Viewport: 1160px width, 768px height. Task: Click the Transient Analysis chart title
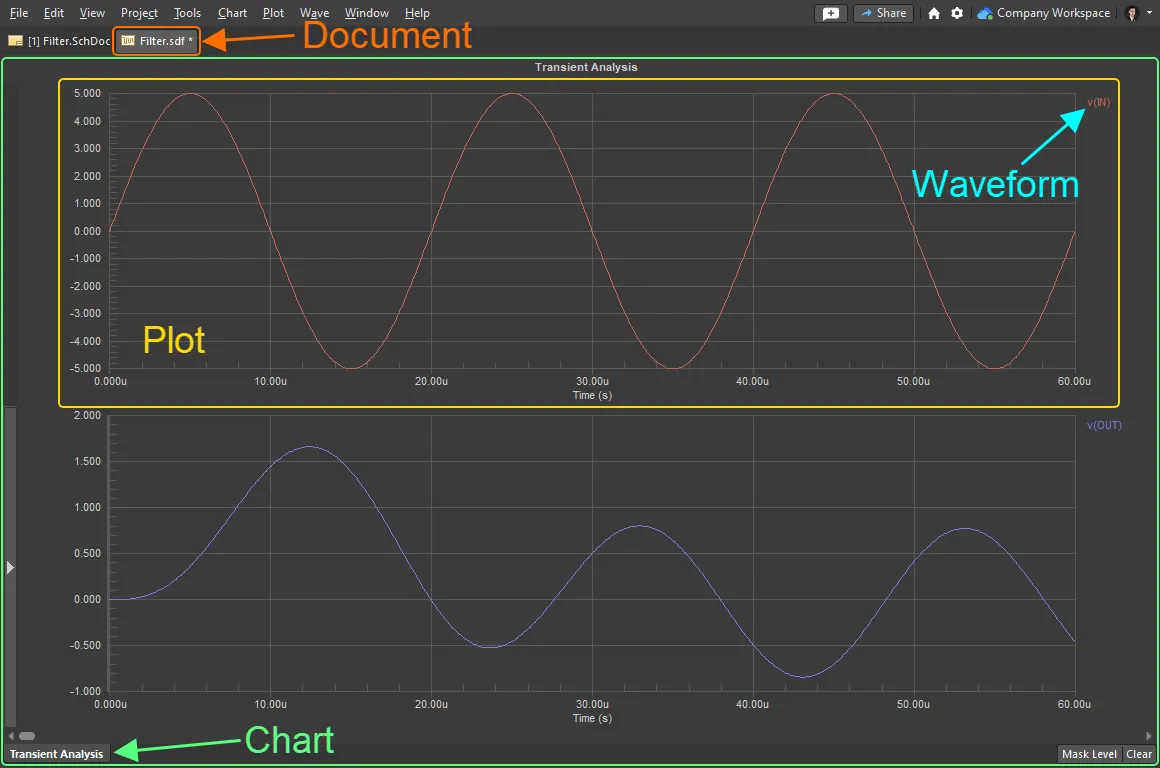[586, 67]
